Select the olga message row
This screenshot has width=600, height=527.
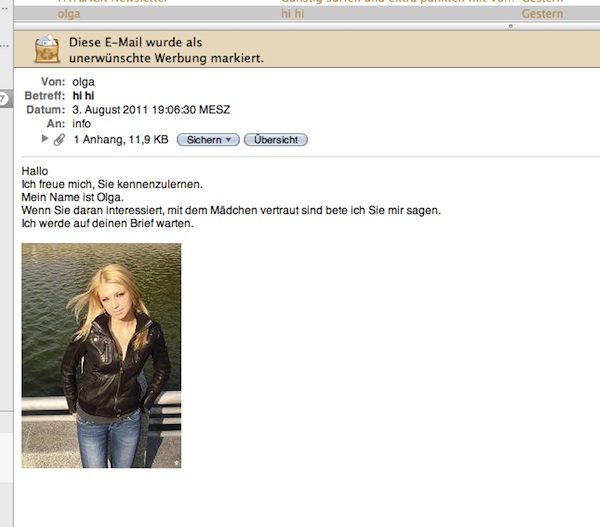[x=307, y=14]
